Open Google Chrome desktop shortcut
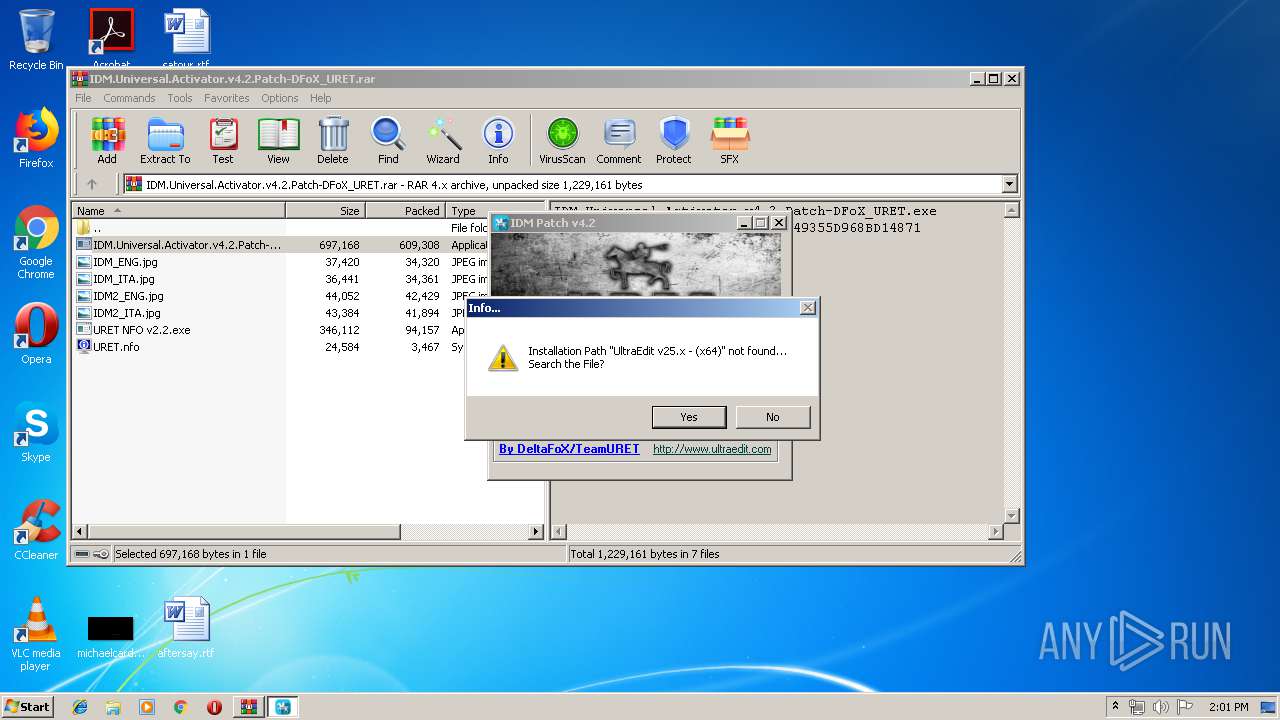The height and width of the screenshot is (720, 1280). [x=36, y=242]
